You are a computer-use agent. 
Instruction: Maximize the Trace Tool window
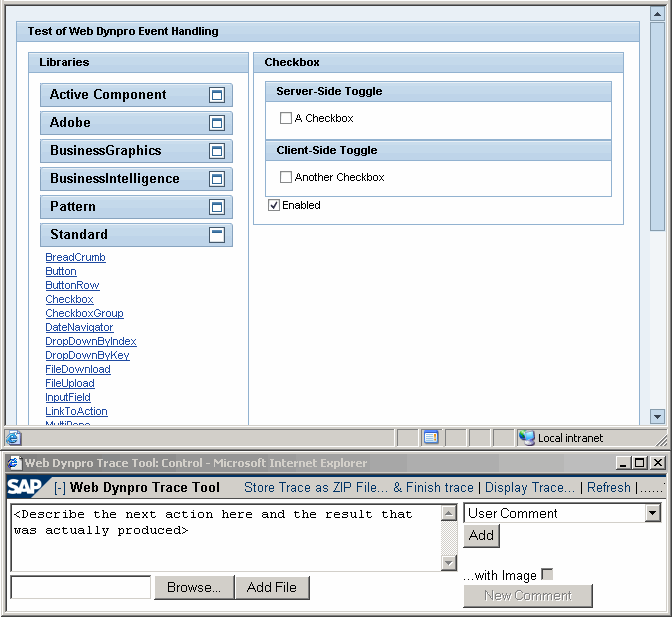point(639,463)
